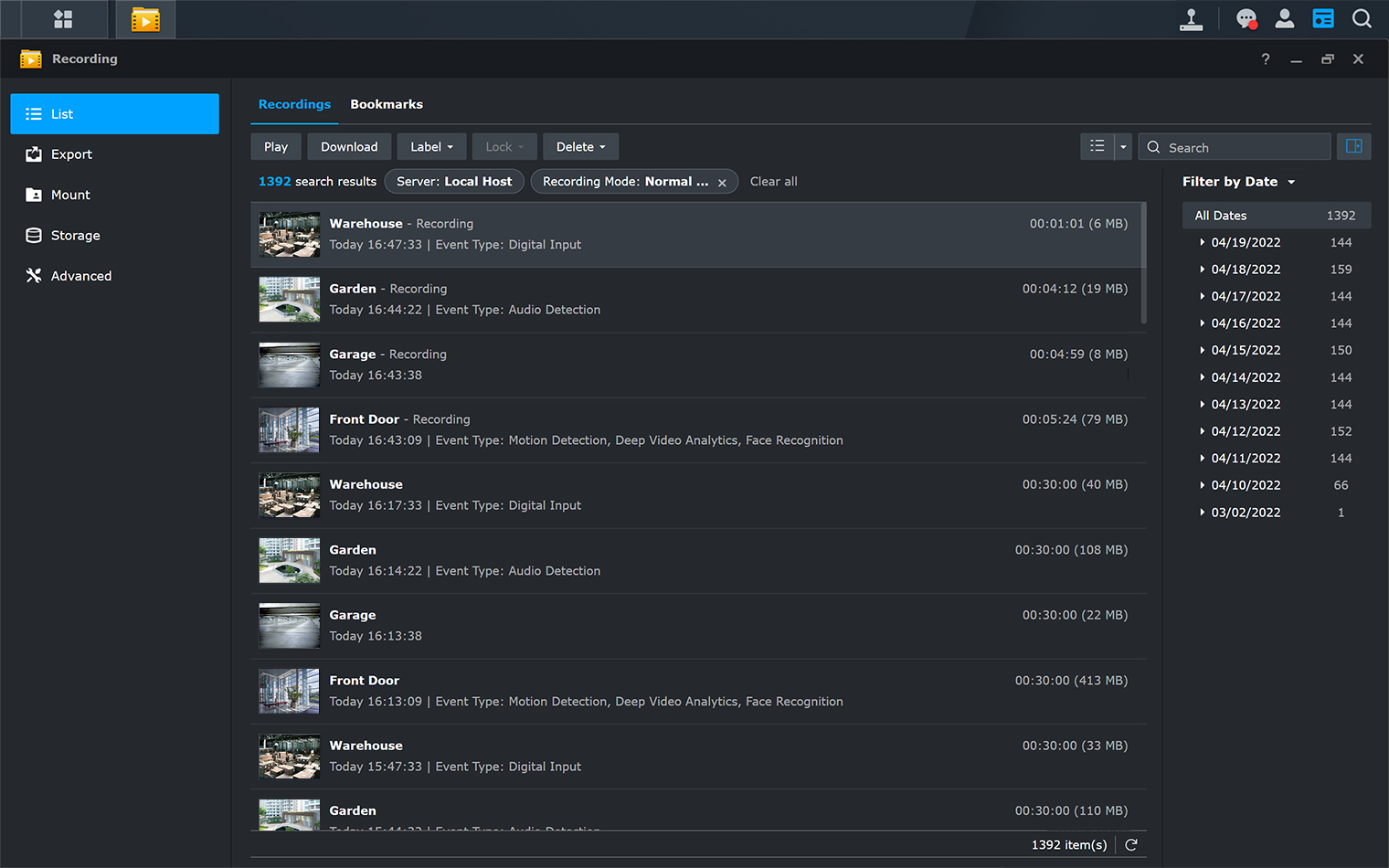Expand the 04/19/2022 date group
The image size is (1389, 868).
click(x=1203, y=242)
